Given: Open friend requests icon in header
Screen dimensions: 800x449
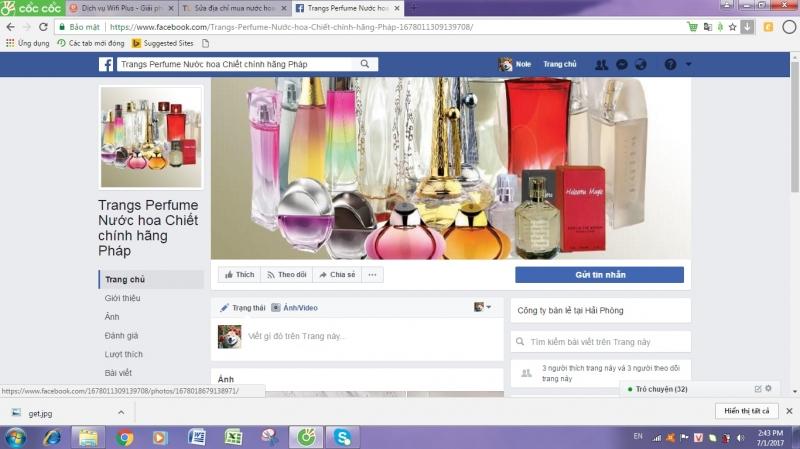Looking at the screenshot, I should tap(601, 65).
